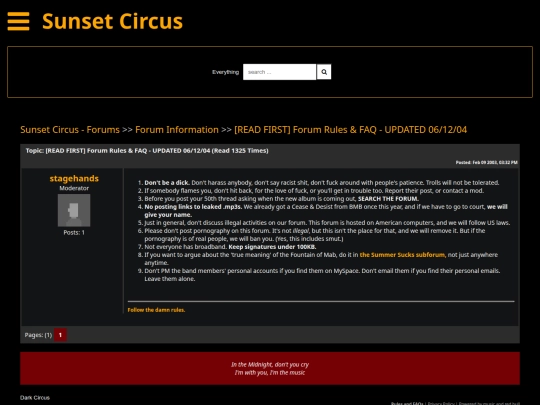Click the 'Pages: (1)' label
Screen dimensions: 540x405
[38, 335]
